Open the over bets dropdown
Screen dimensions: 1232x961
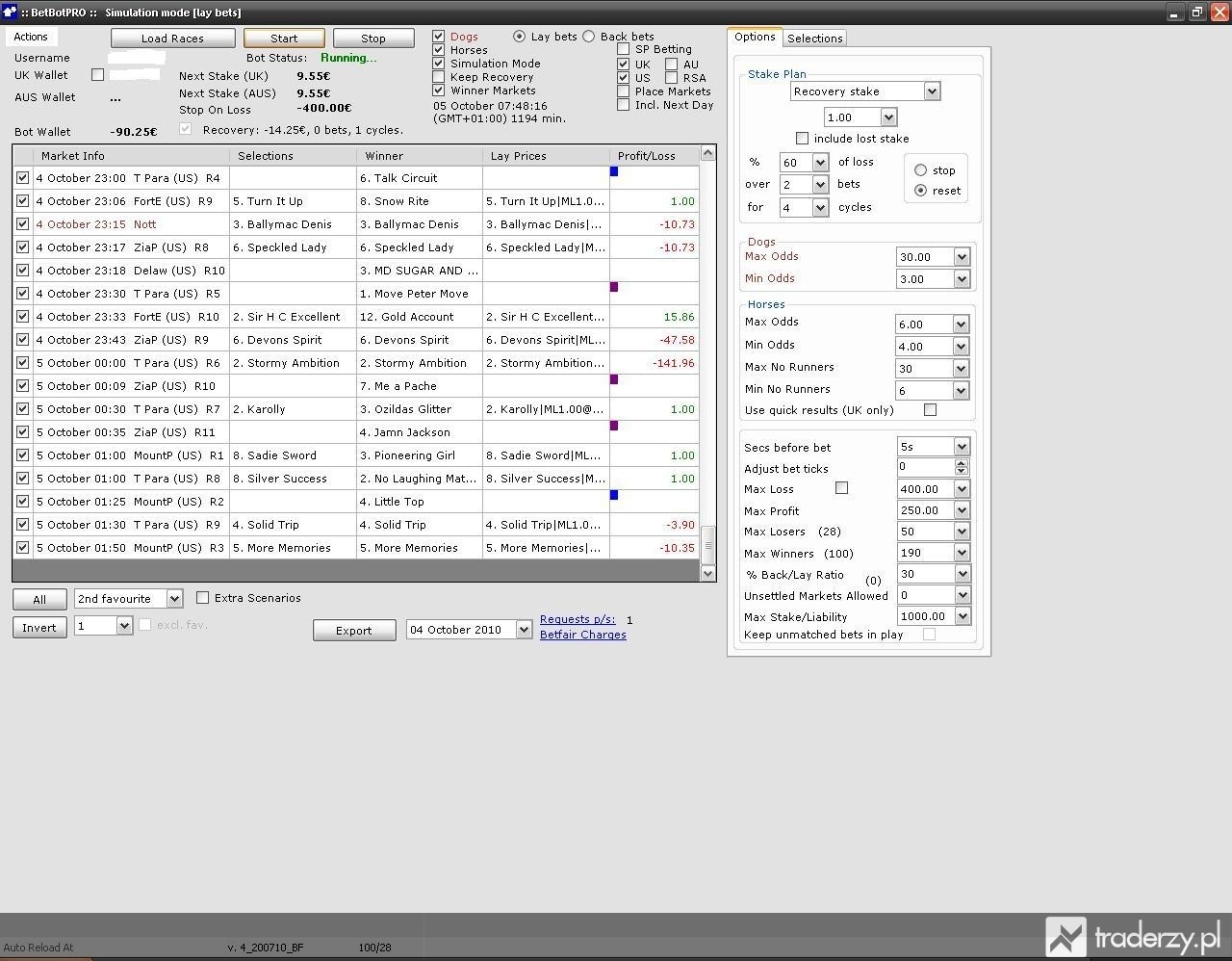coord(820,185)
